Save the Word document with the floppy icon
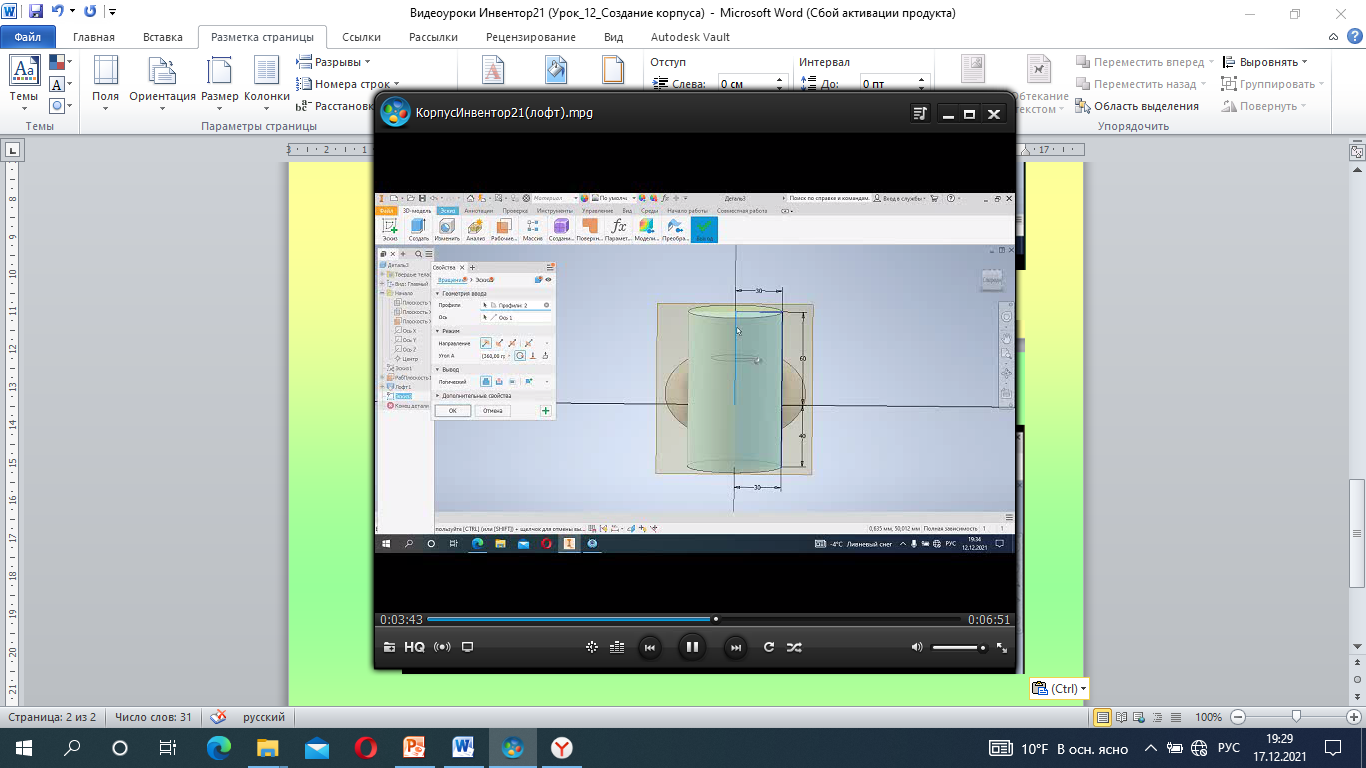Screen dimensions: 1366x768 pos(36,12)
